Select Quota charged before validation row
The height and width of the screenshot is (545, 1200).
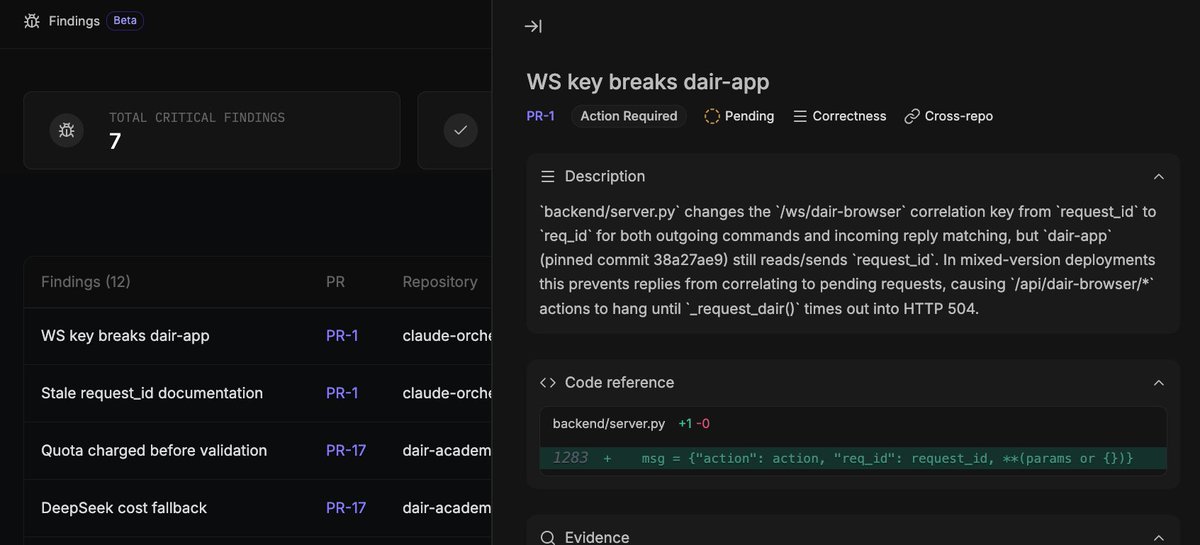click(259, 450)
